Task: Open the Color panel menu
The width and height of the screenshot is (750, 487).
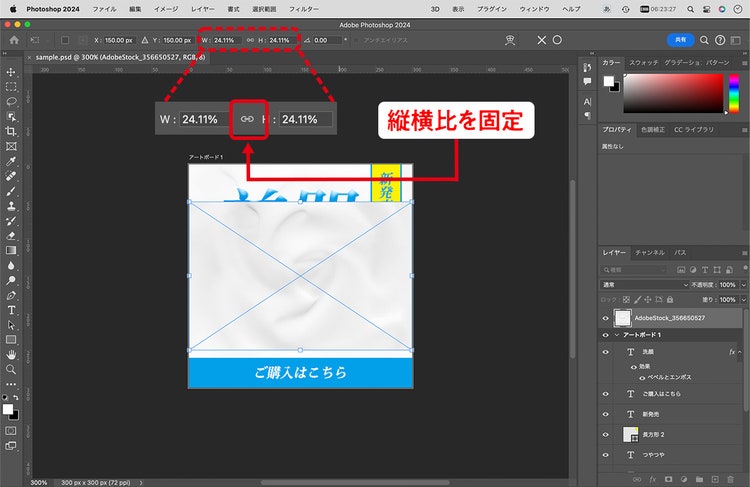Action: (744, 63)
